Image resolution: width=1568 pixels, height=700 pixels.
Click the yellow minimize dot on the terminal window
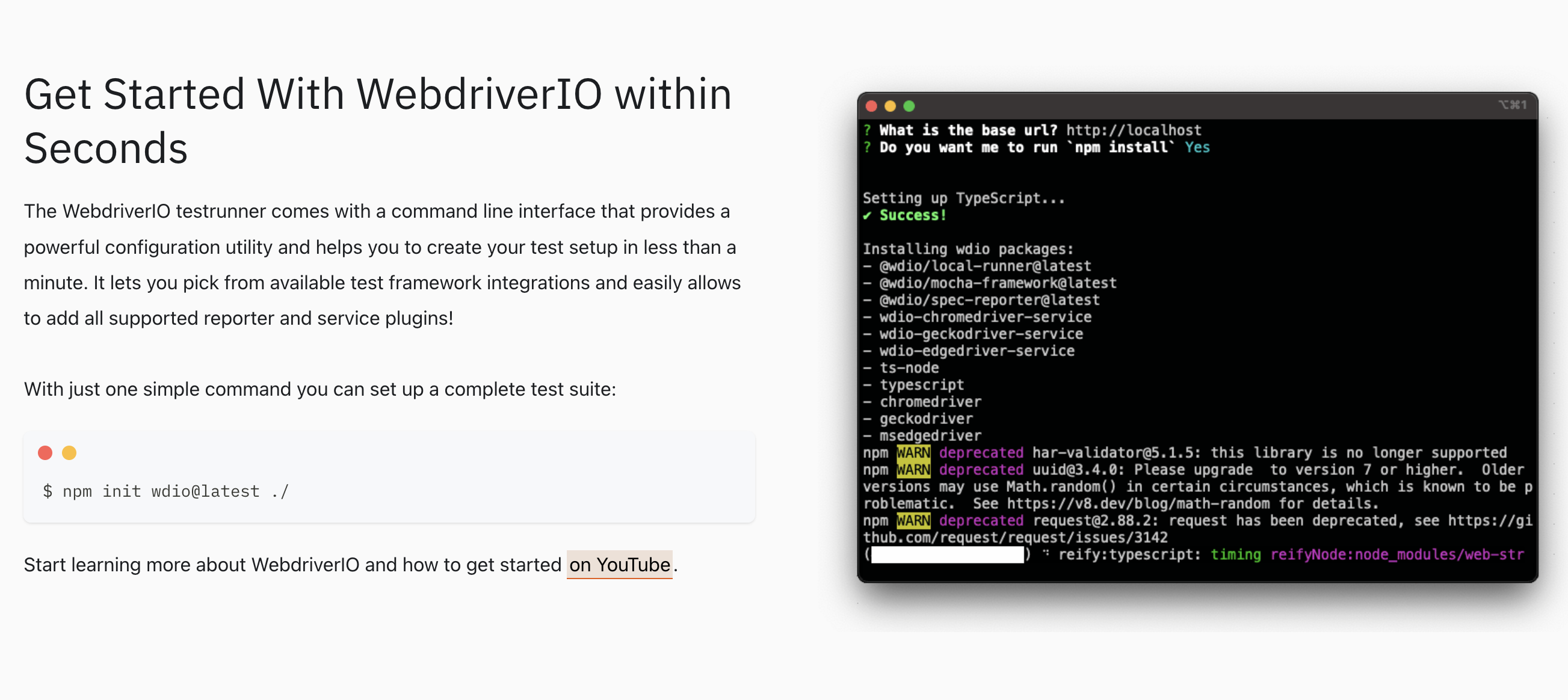[890, 106]
